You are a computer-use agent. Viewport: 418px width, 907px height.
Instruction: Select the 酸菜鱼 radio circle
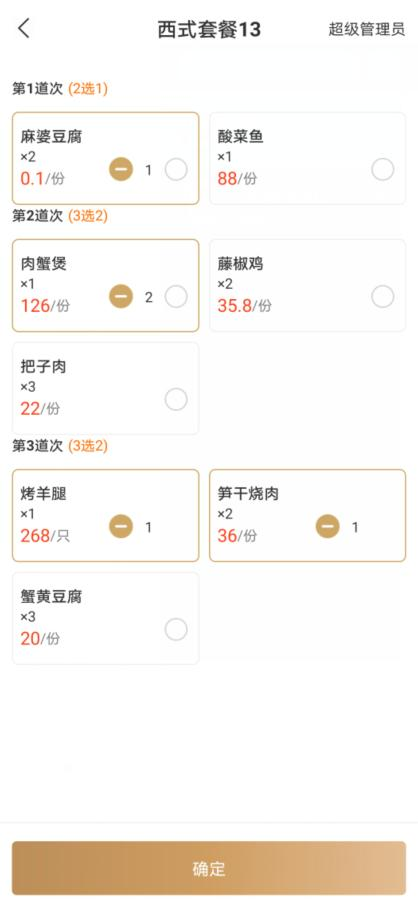pyautogui.click(x=383, y=169)
